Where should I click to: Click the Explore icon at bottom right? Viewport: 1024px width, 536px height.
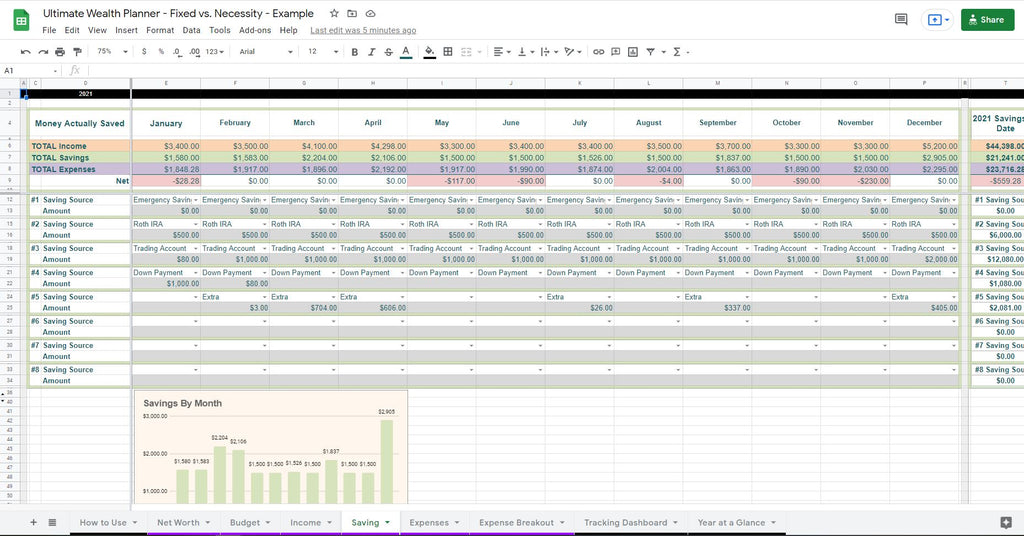pyautogui.click(x=1006, y=522)
